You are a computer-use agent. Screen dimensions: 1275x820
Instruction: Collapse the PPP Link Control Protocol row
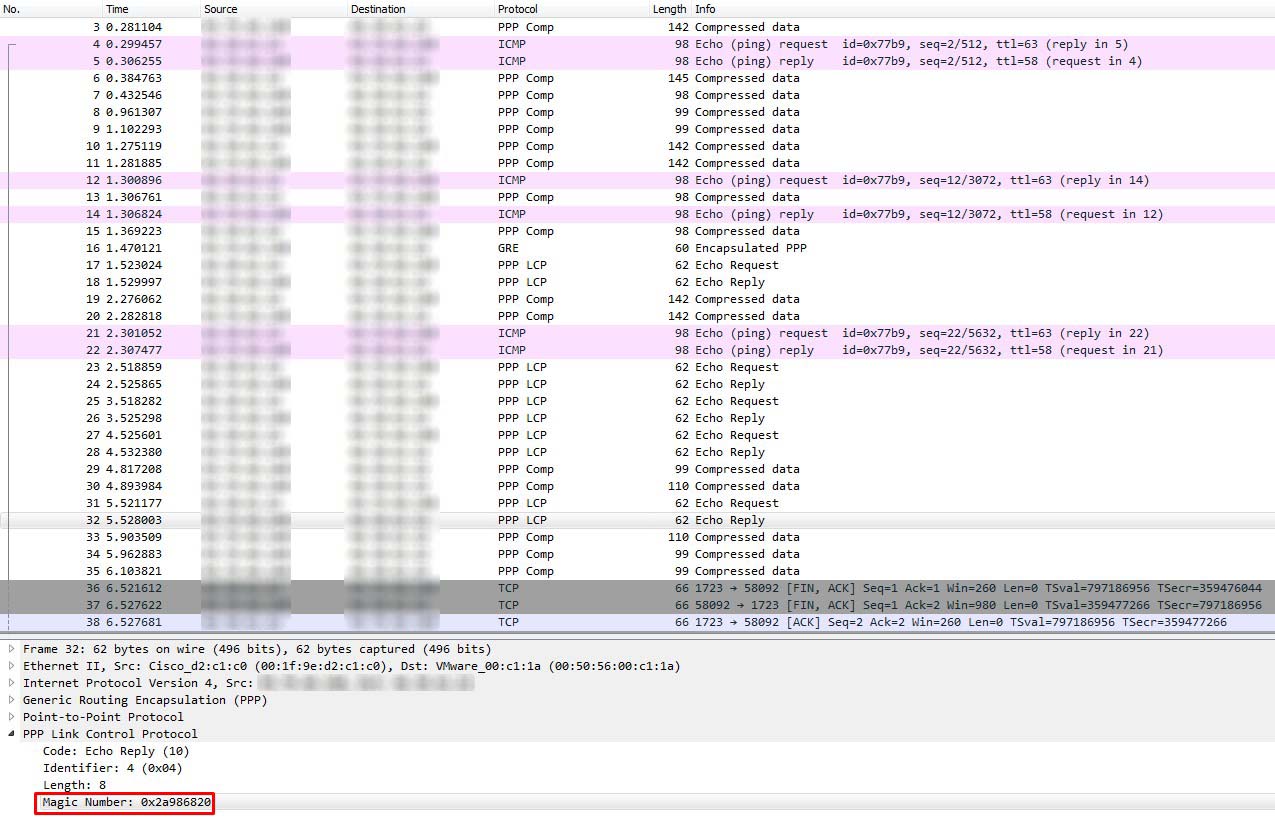(x=12, y=734)
